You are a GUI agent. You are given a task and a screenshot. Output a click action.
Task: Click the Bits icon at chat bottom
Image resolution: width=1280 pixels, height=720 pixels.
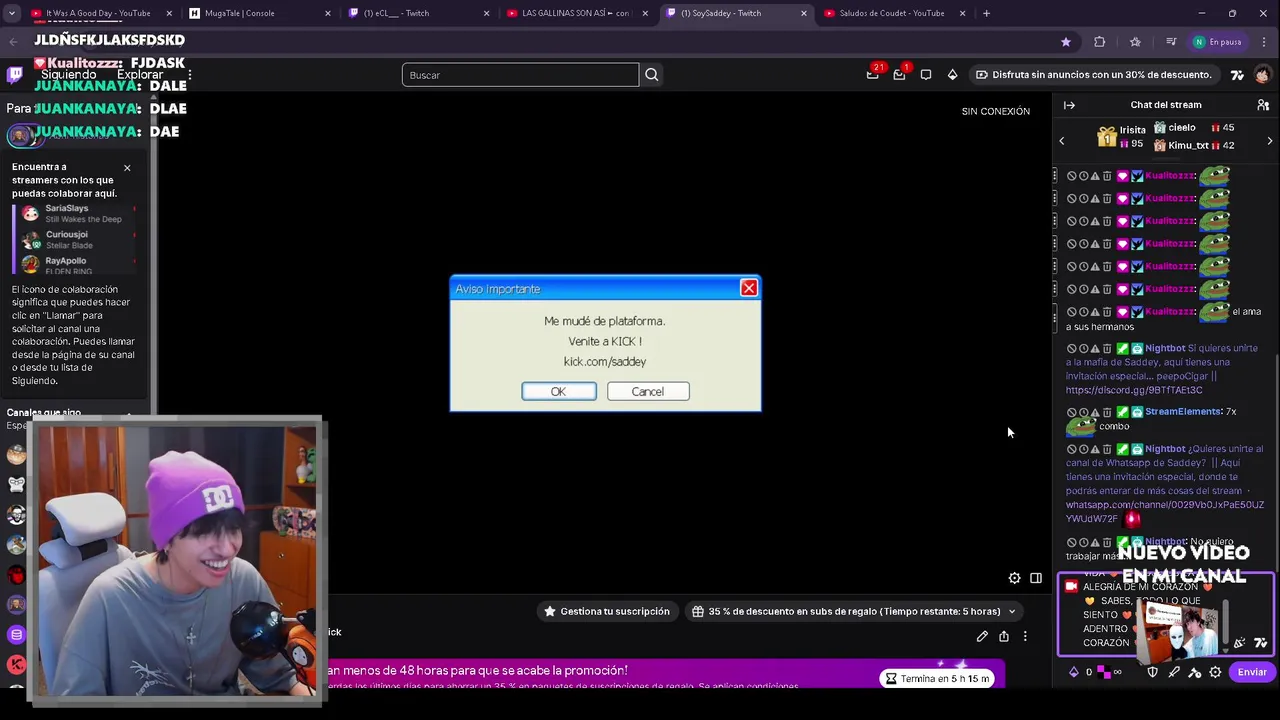[x=1074, y=672]
